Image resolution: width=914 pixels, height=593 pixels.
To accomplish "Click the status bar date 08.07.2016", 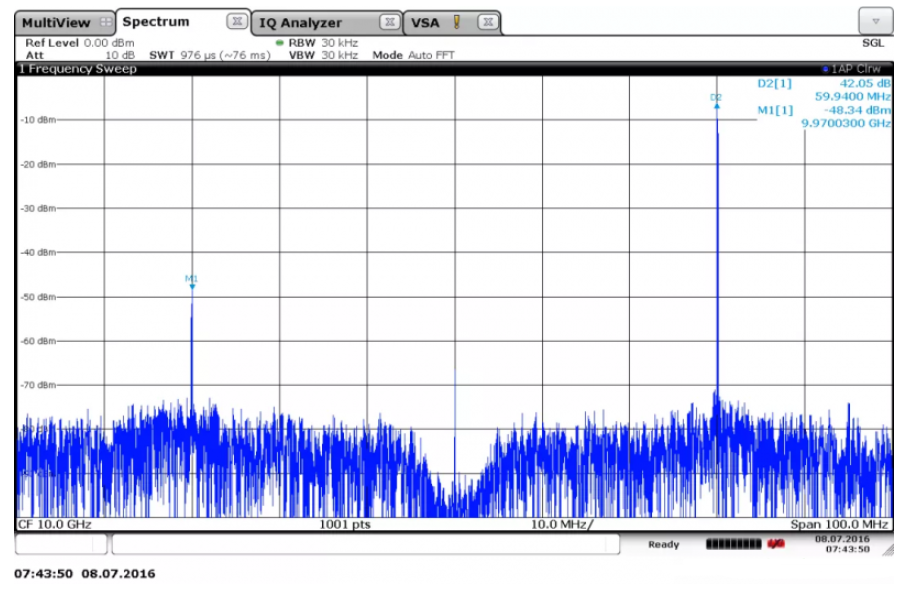I will point(842,539).
